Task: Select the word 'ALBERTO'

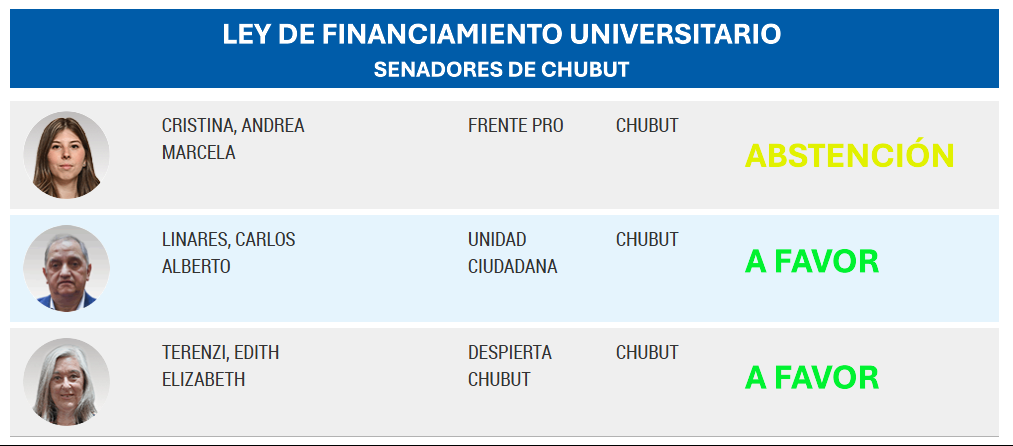Action: [x=196, y=267]
